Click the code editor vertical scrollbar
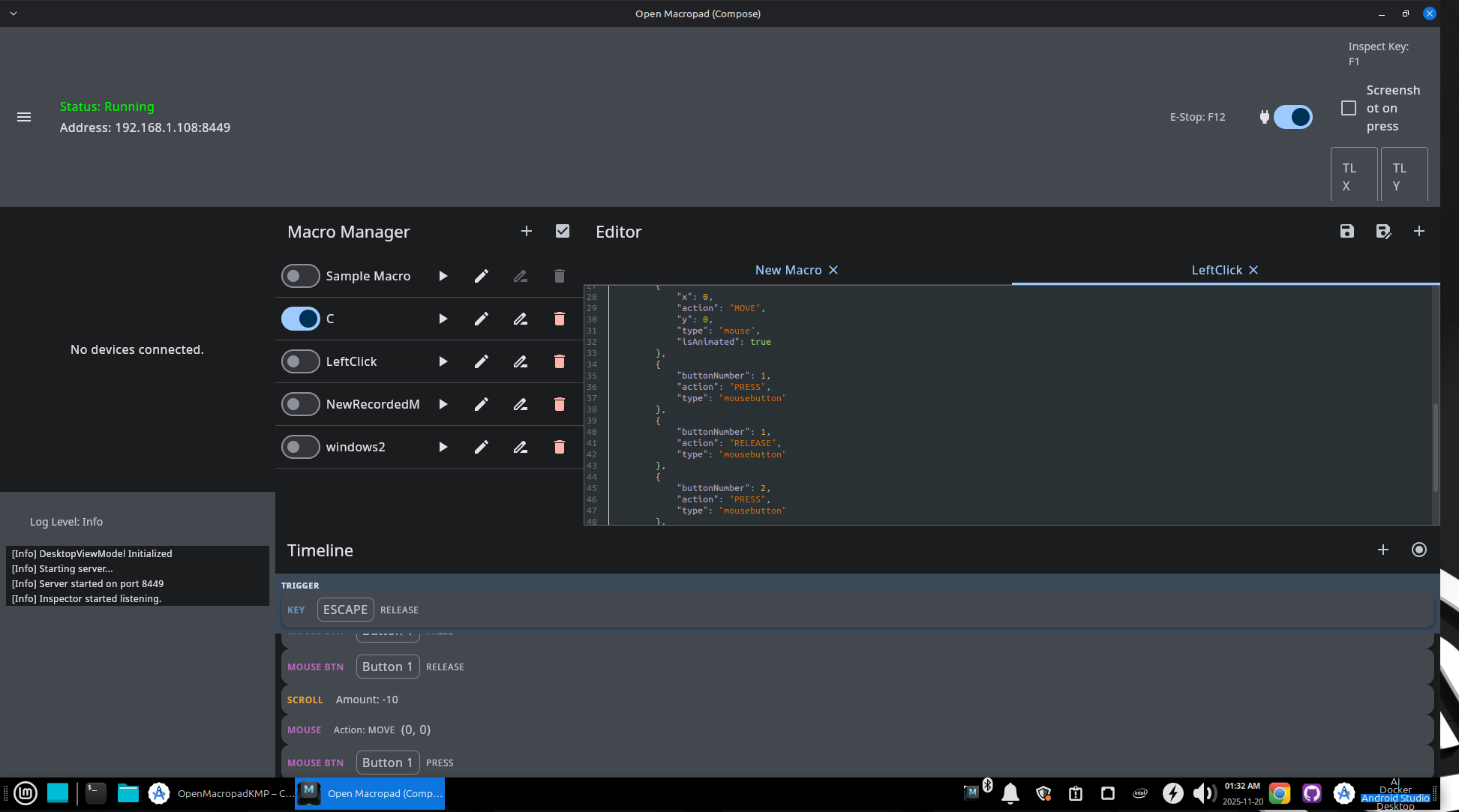1459x812 pixels. click(x=1435, y=448)
